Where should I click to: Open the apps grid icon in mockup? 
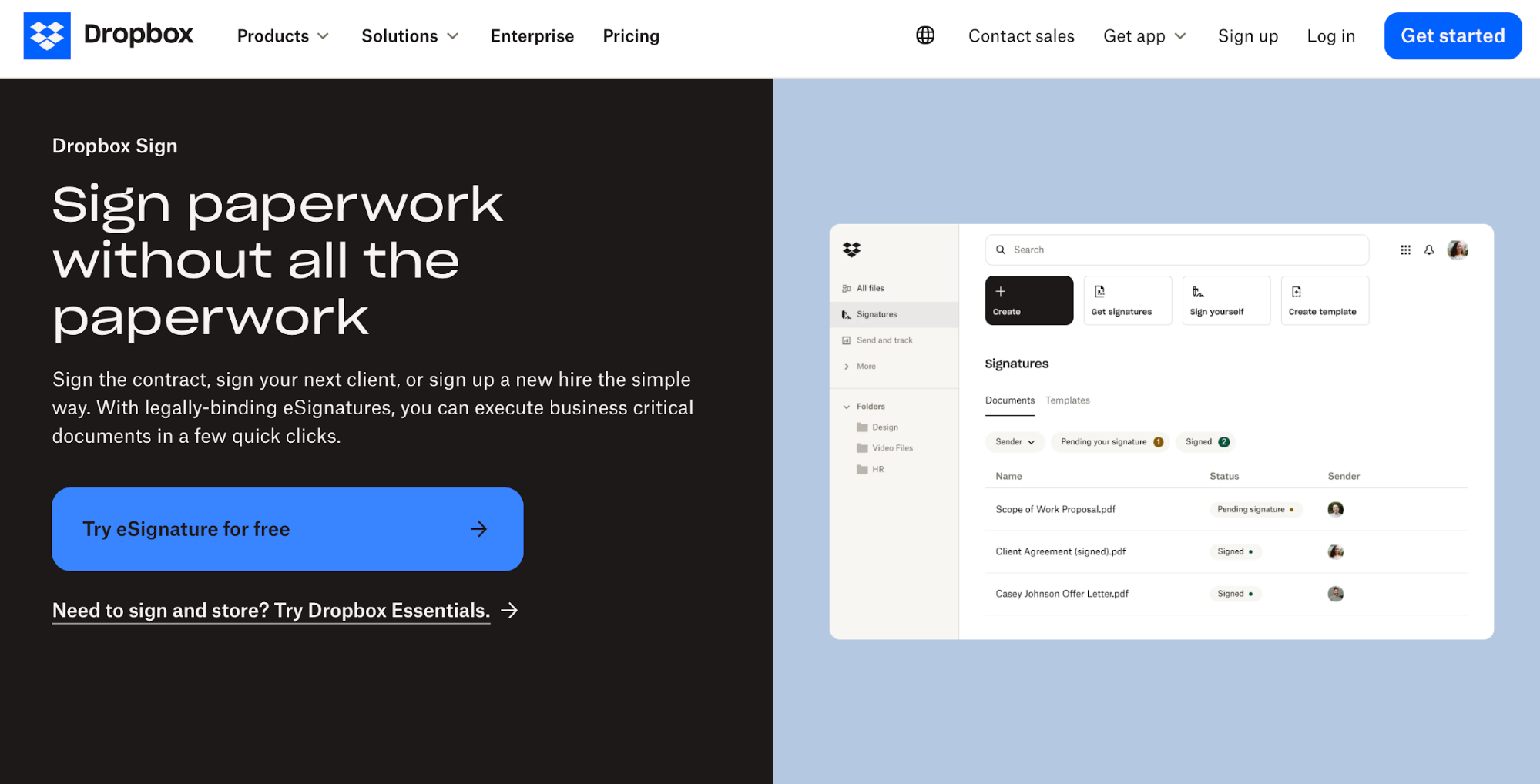(1405, 250)
